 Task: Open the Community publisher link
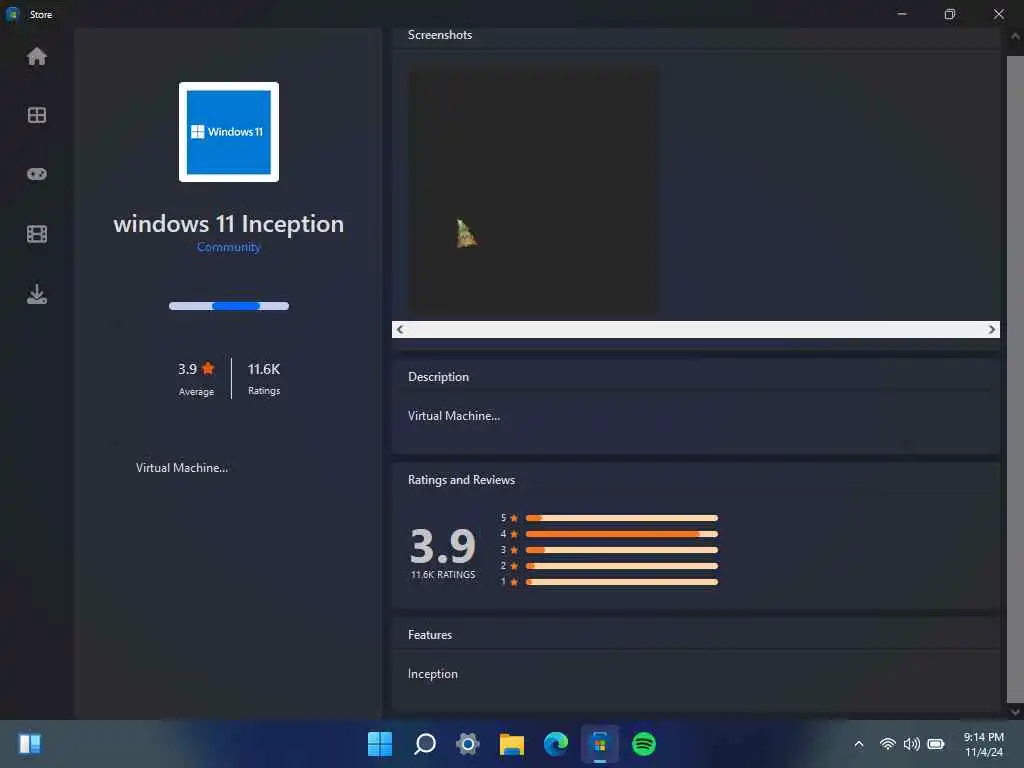229,247
